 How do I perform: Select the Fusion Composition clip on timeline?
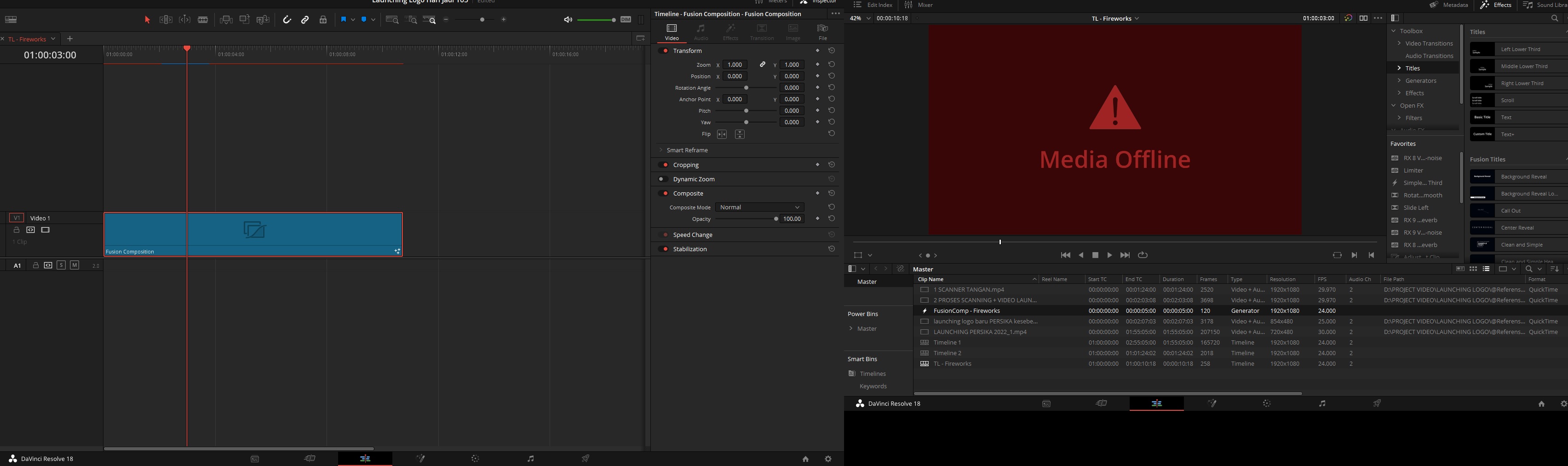tap(253, 234)
